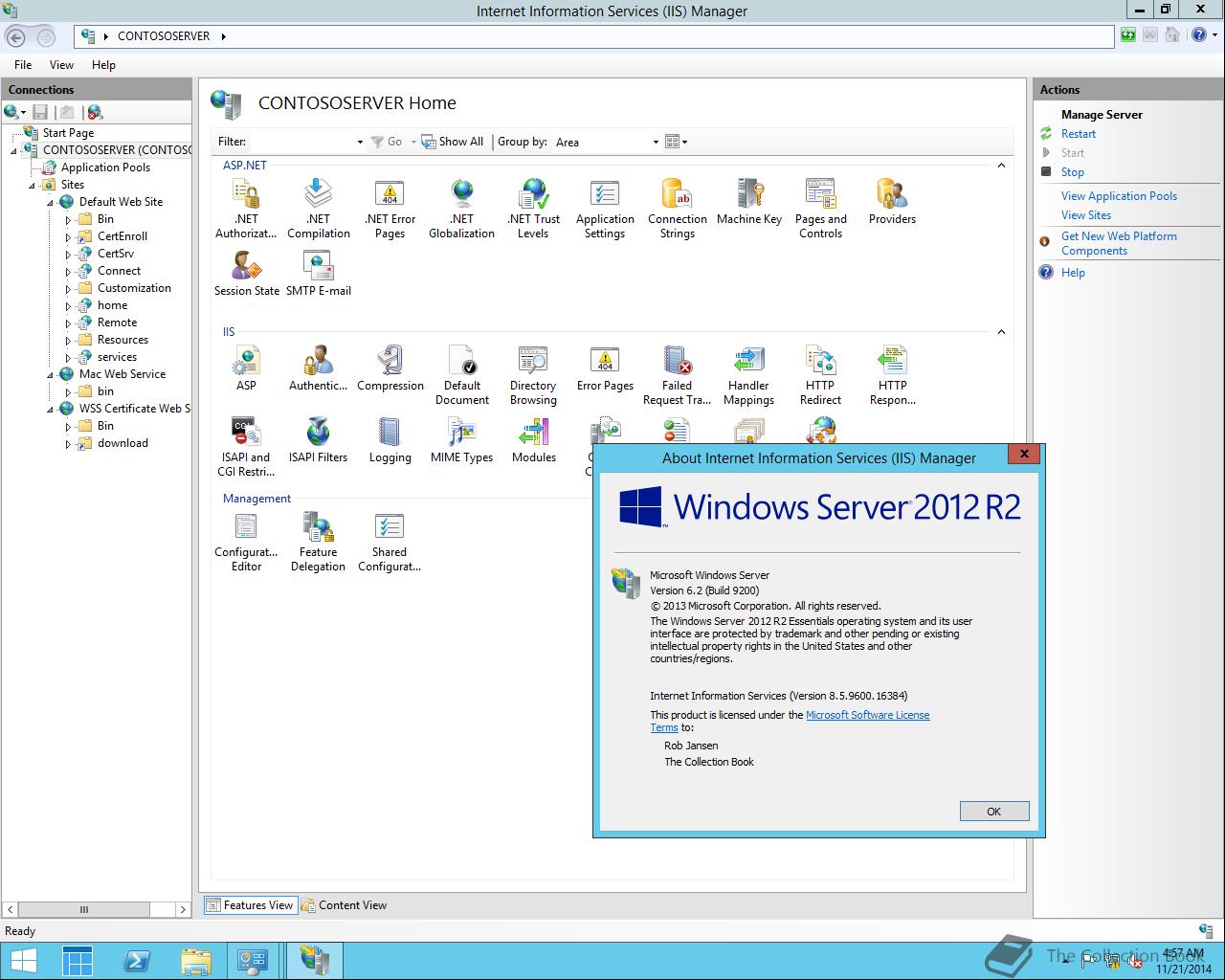
Task: Open Session State feature
Action: tap(246, 274)
